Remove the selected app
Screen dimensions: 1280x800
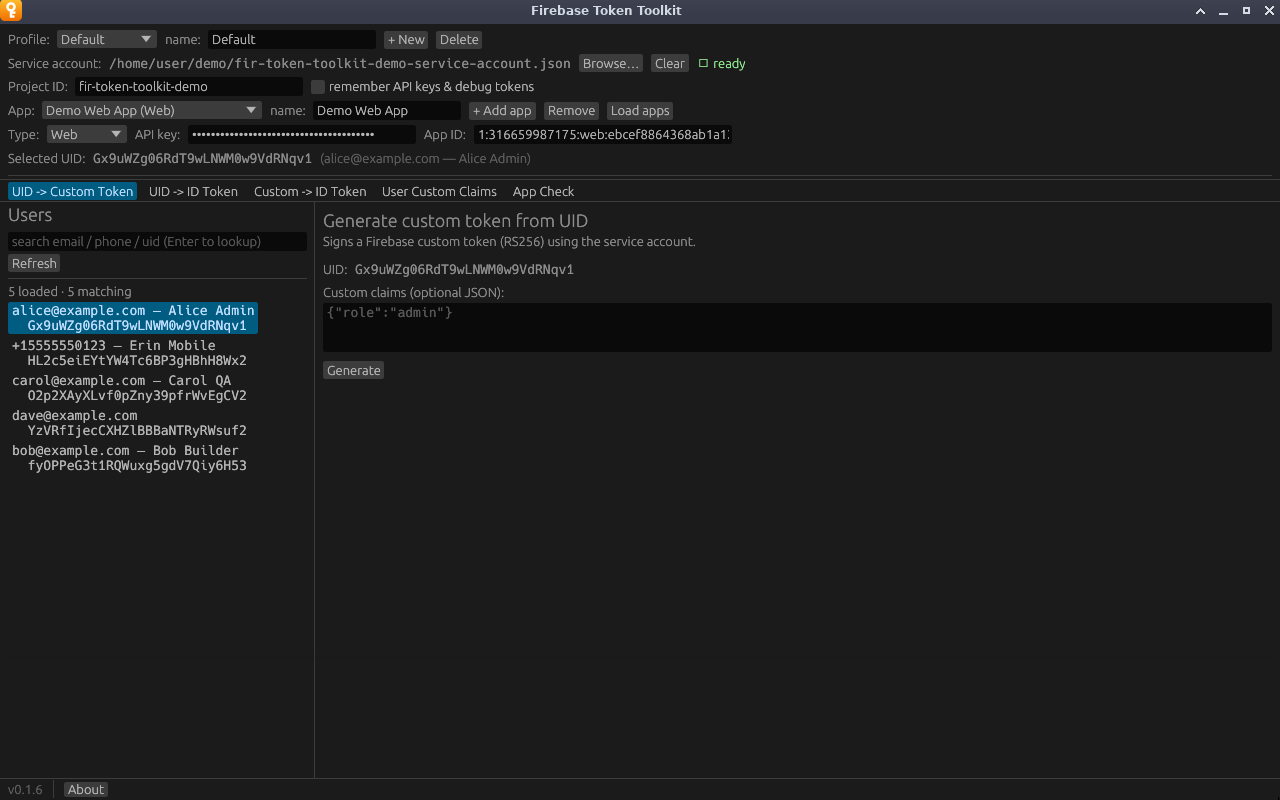click(571, 111)
